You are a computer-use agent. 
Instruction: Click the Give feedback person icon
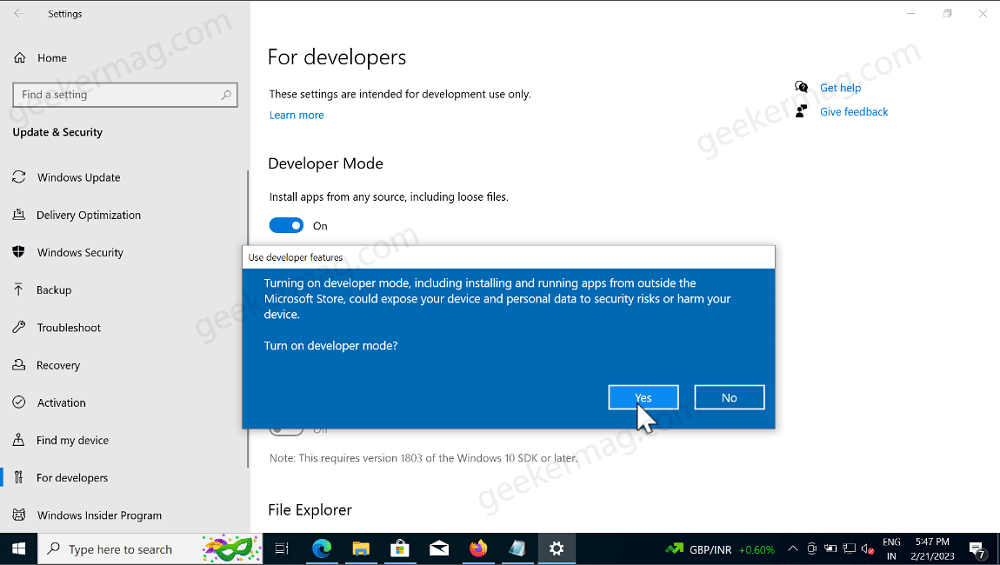point(801,111)
